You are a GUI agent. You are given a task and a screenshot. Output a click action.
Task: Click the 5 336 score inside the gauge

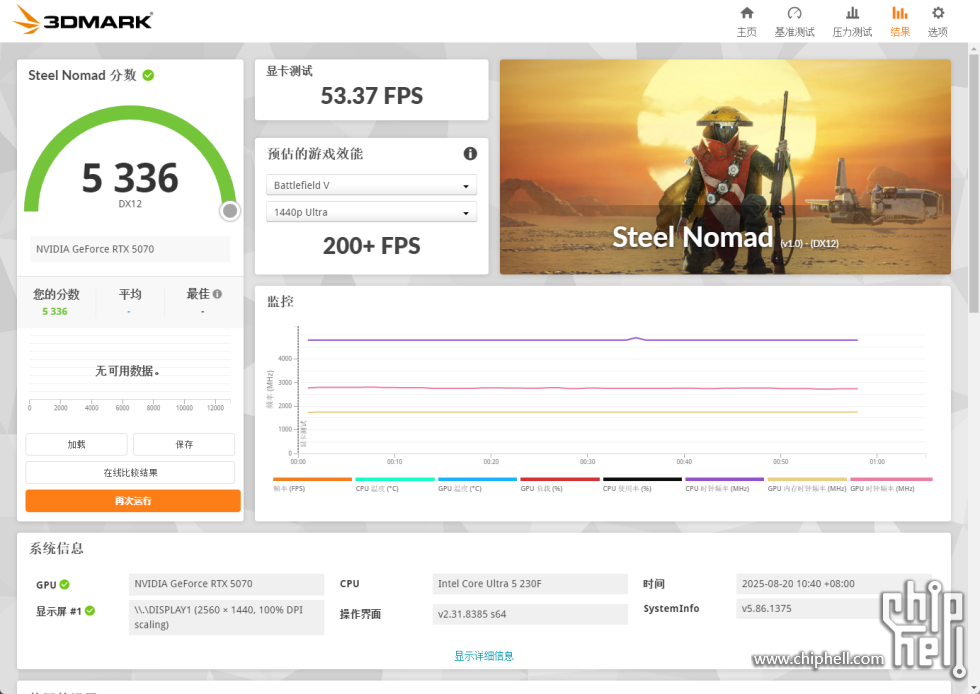click(130, 178)
